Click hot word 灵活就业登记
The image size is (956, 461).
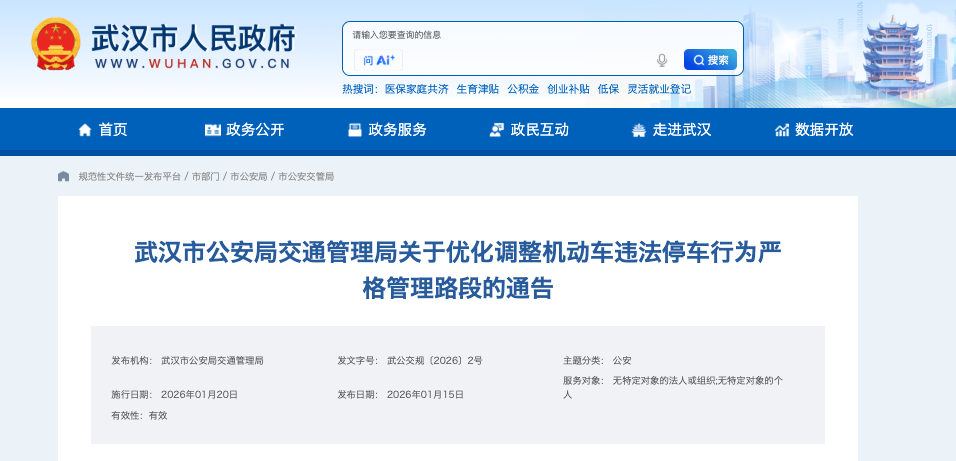[659, 89]
